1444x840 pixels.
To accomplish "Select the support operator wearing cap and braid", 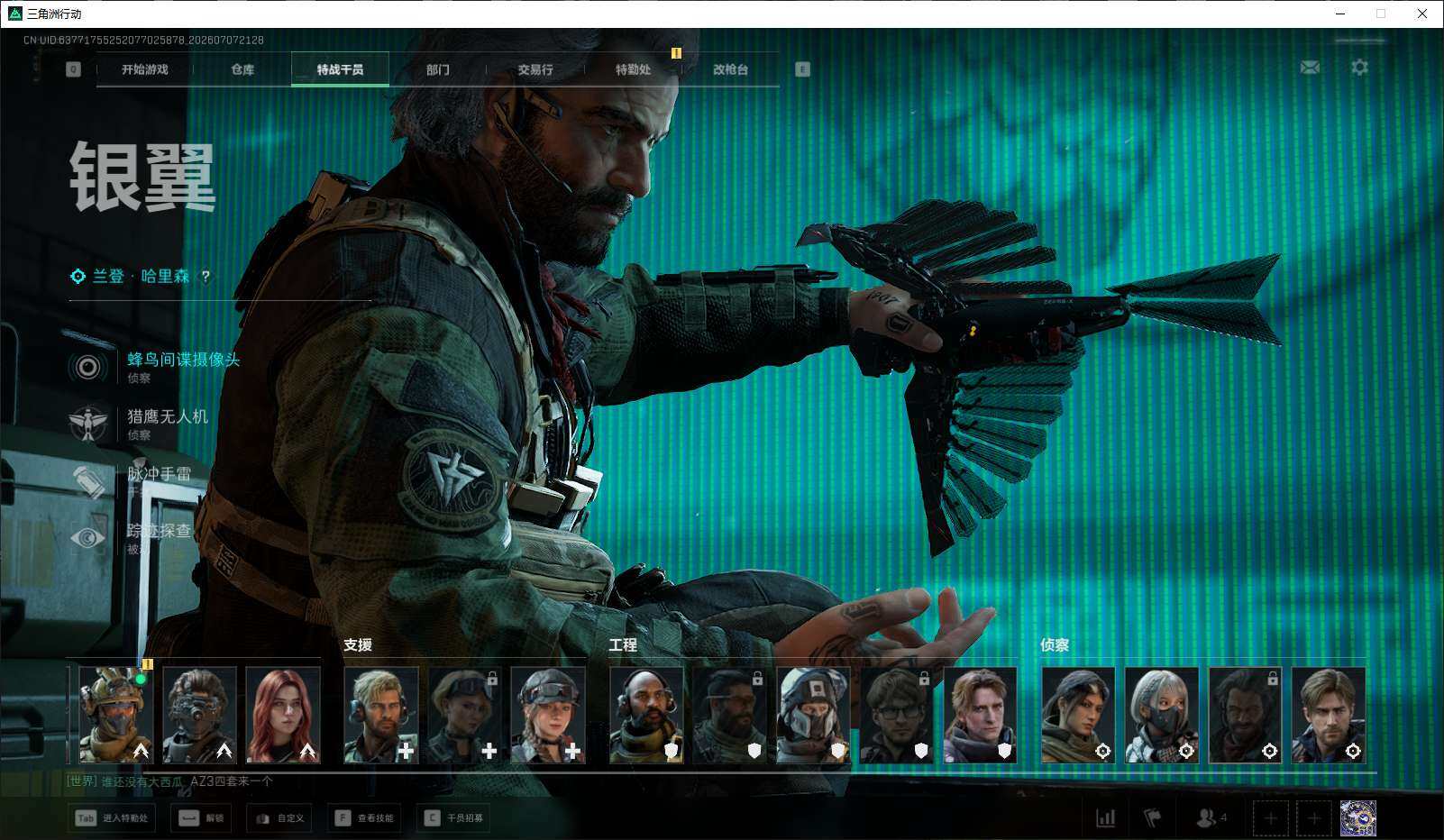I will click(x=548, y=716).
